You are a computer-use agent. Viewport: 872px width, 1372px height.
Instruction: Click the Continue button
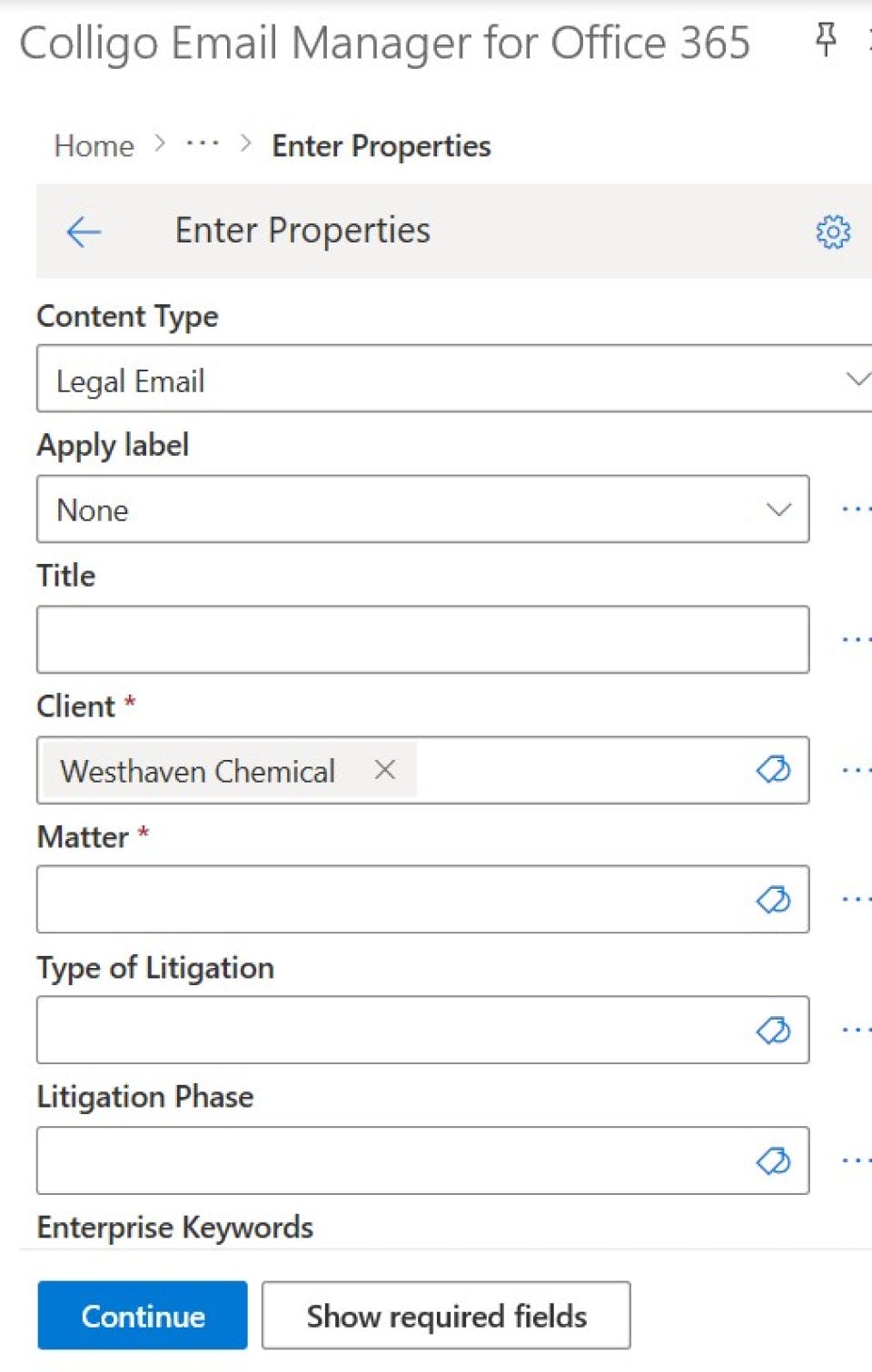click(143, 1316)
